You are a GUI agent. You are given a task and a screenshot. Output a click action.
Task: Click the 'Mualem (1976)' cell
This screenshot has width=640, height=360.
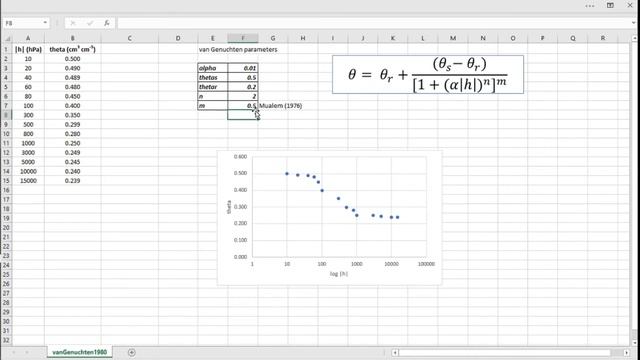280,106
